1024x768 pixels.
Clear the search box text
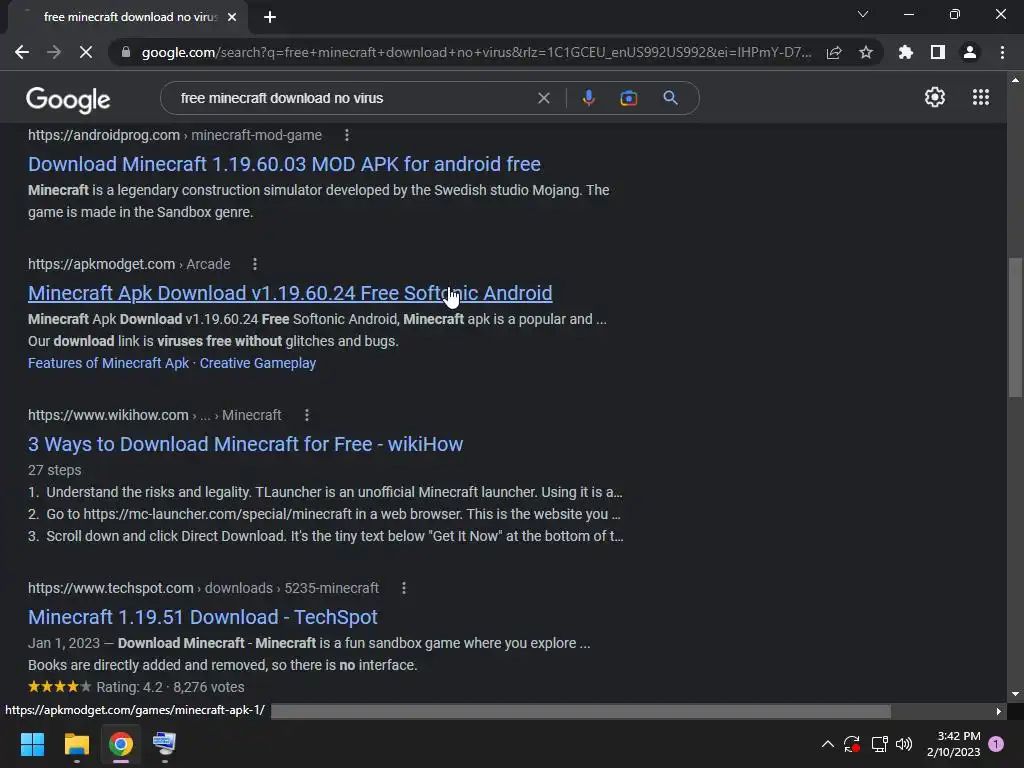tap(543, 98)
